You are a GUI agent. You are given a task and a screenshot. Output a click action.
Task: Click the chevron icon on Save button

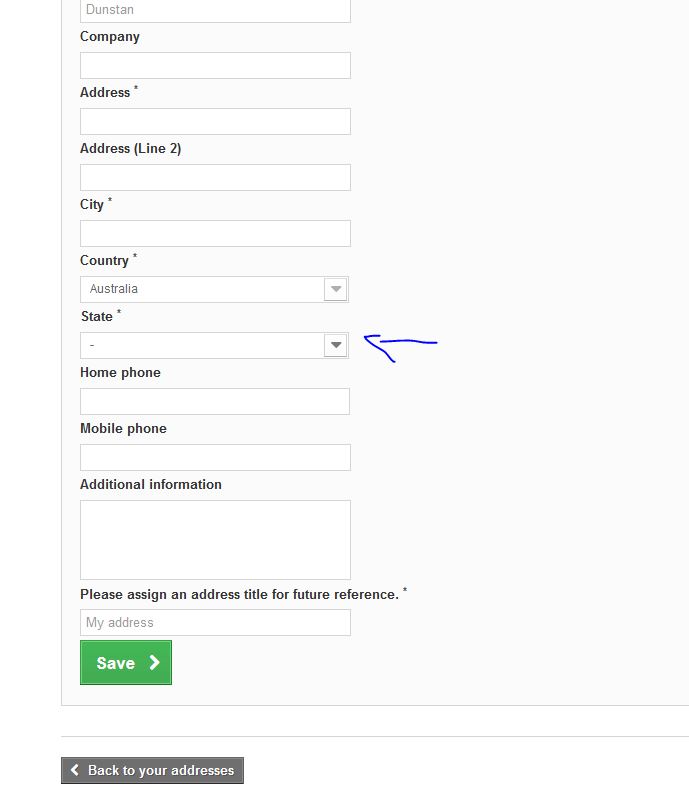pyautogui.click(x=154, y=662)
